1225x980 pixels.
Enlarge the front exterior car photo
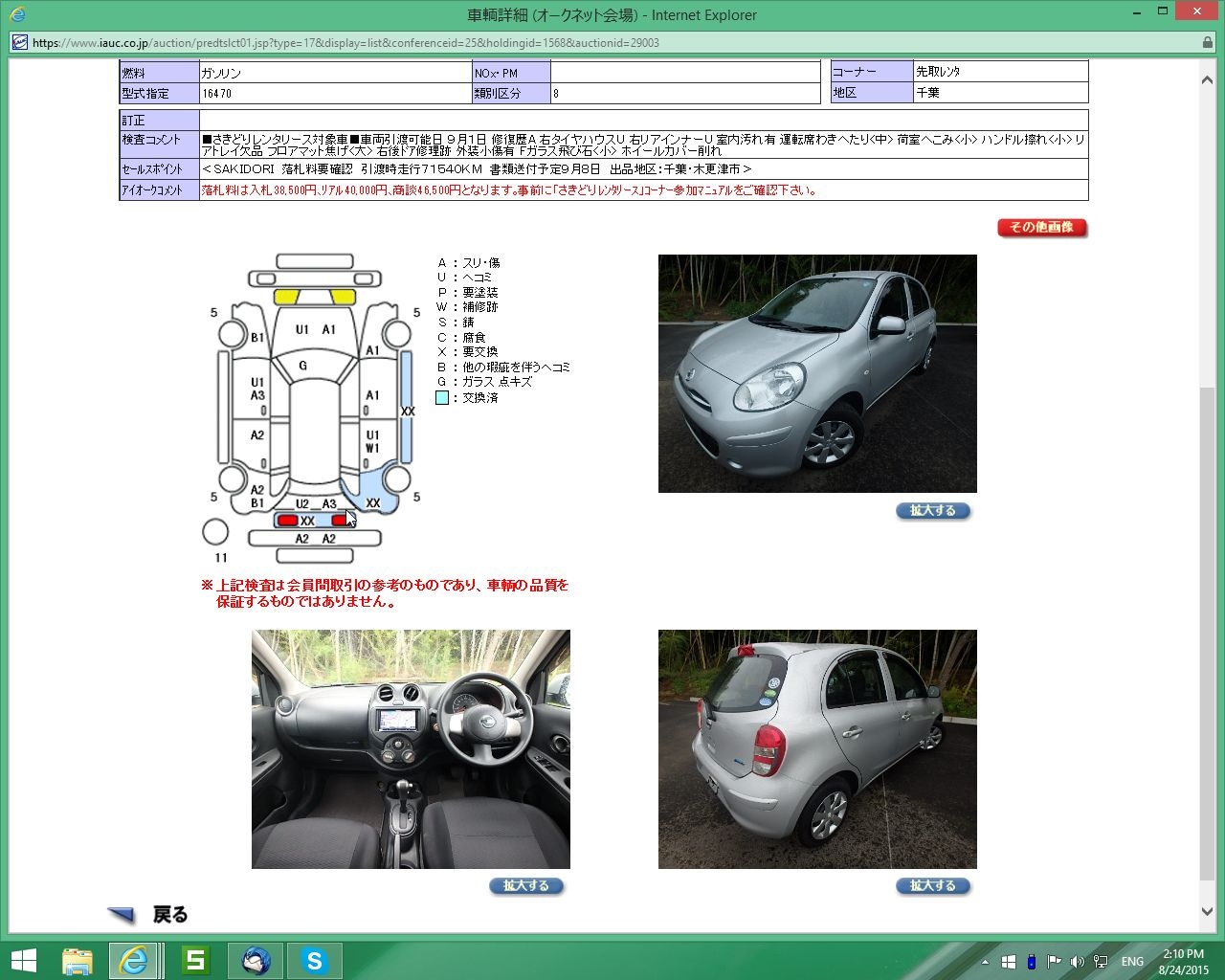coord(933,511)
